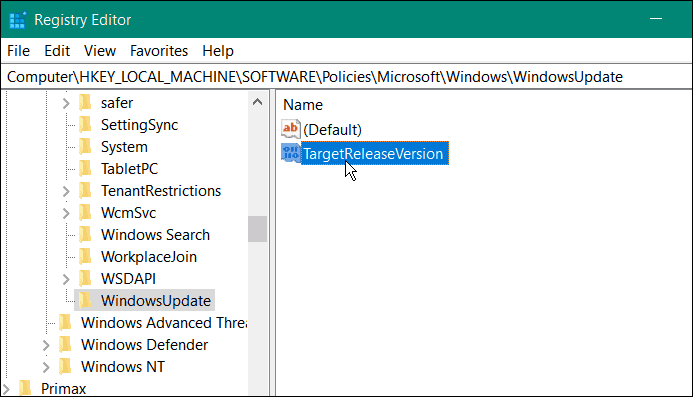Select the safer tree label

117,103
